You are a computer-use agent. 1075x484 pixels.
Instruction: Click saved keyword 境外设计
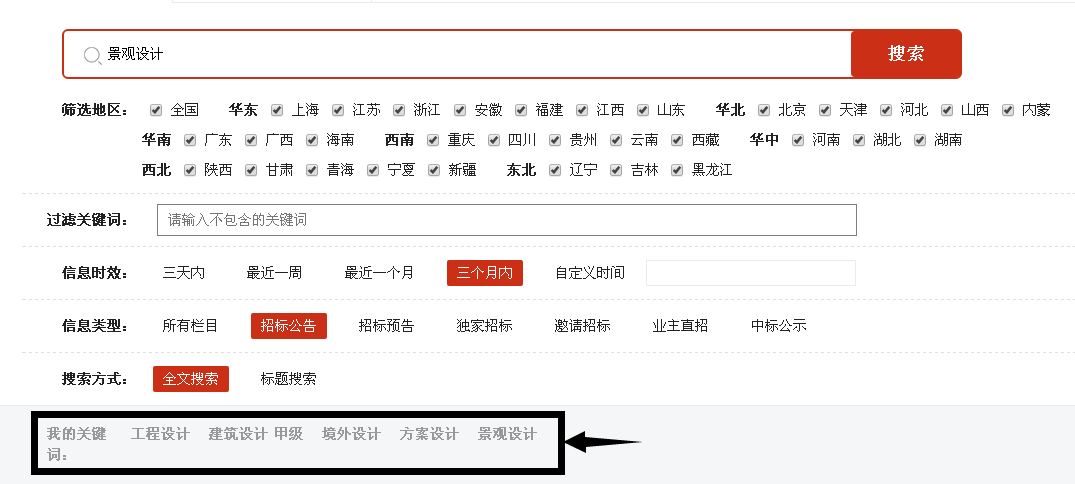351,434
